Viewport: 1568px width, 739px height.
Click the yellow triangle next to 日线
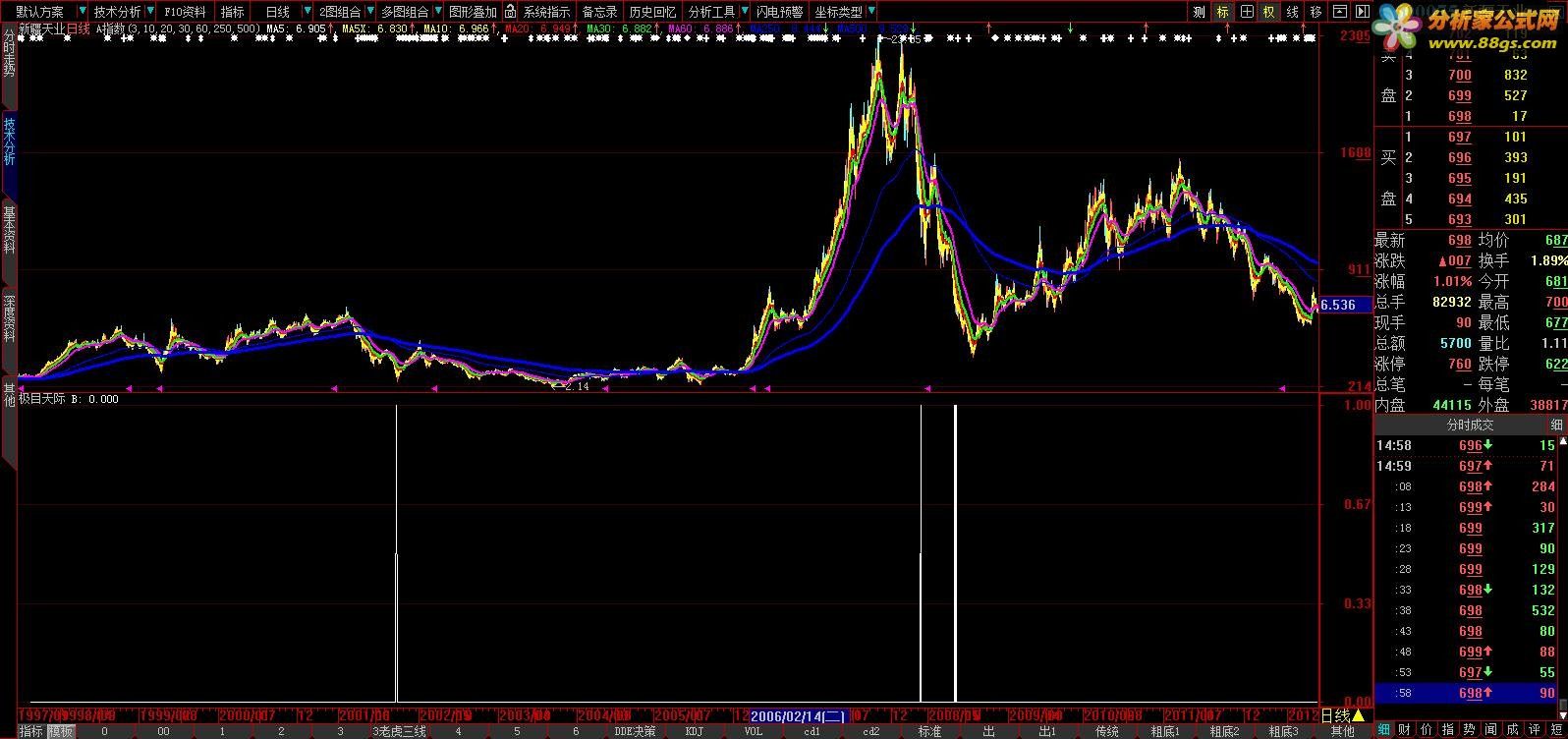click(1360, 715)
